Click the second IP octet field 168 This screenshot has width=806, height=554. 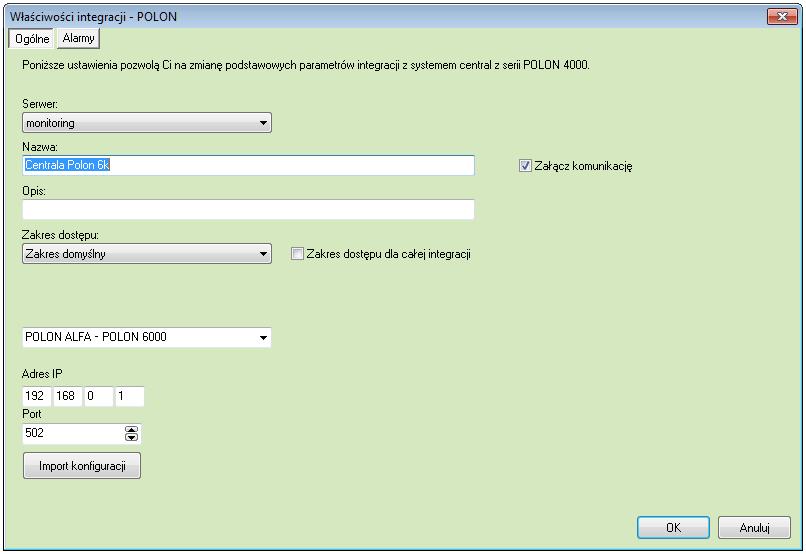67,396
